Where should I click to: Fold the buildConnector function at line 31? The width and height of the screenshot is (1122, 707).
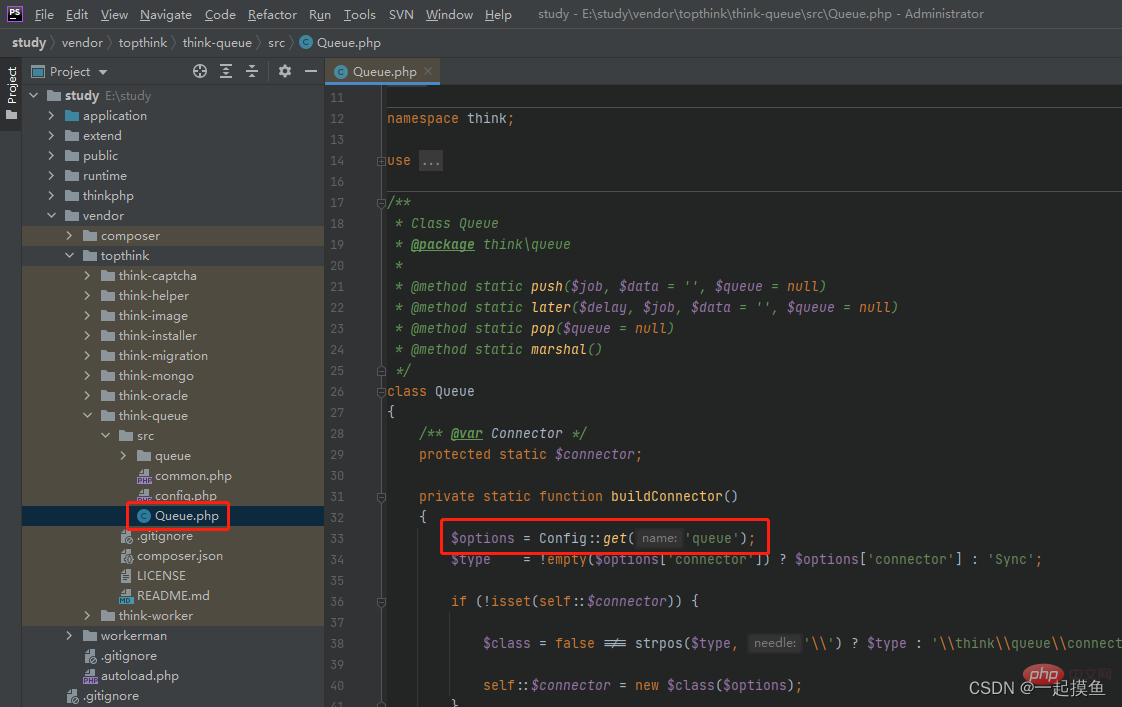click(x=381, y=497)
